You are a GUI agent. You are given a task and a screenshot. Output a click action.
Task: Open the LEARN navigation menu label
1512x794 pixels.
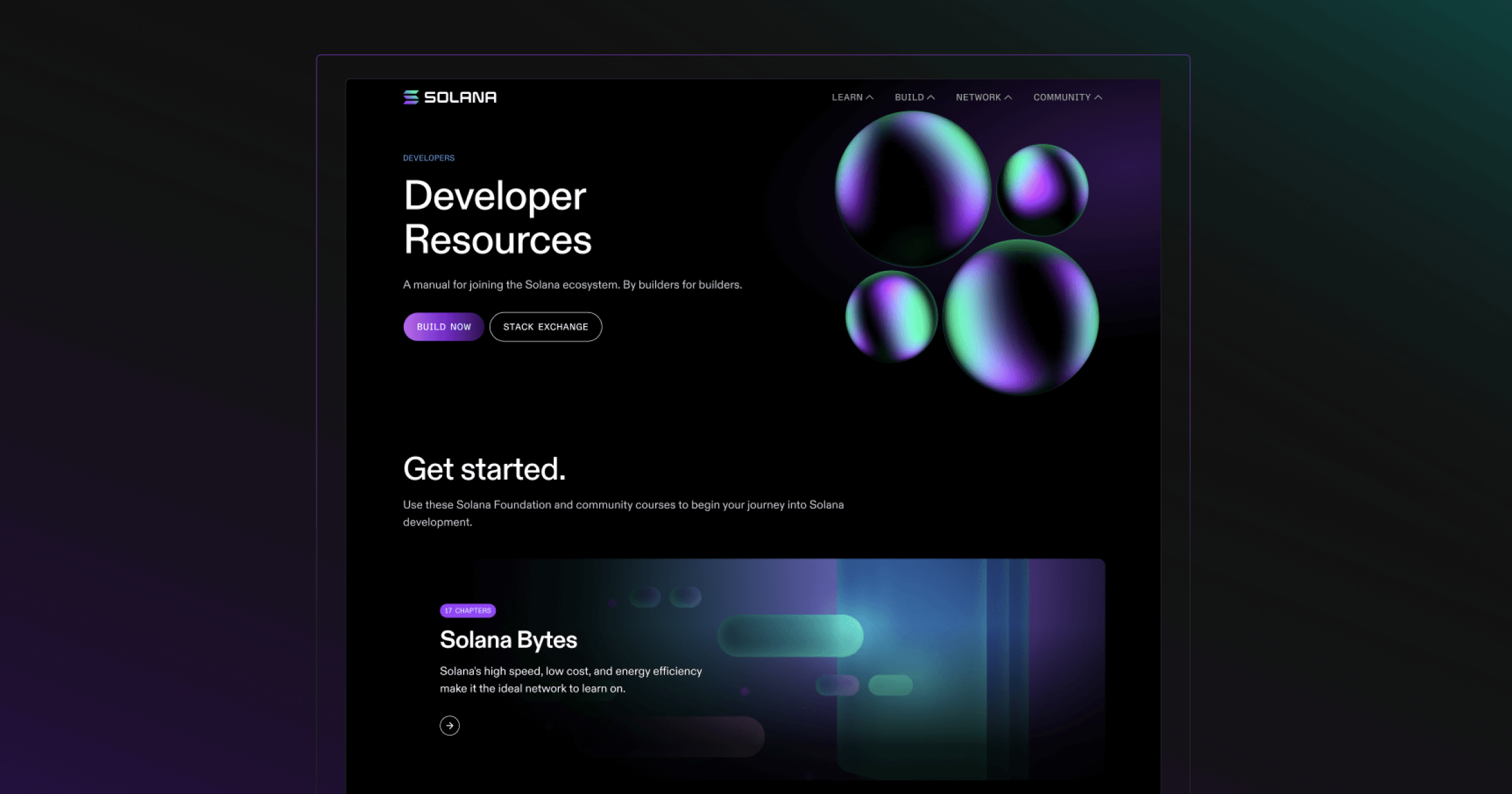click(x=847, y=97)
